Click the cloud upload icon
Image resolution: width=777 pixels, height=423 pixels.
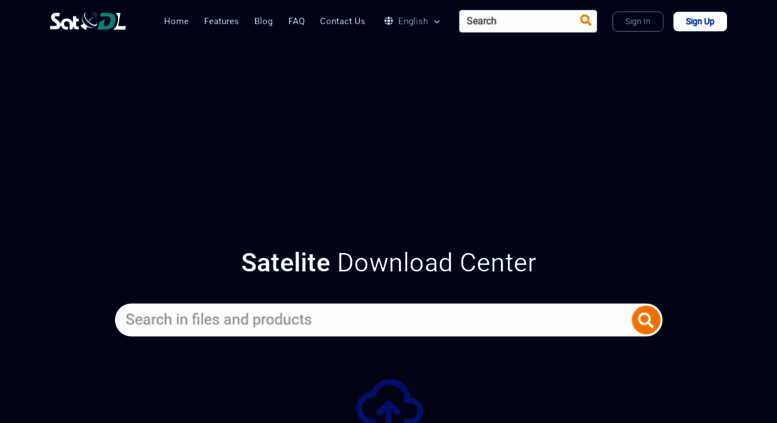(x=389, y=401)
